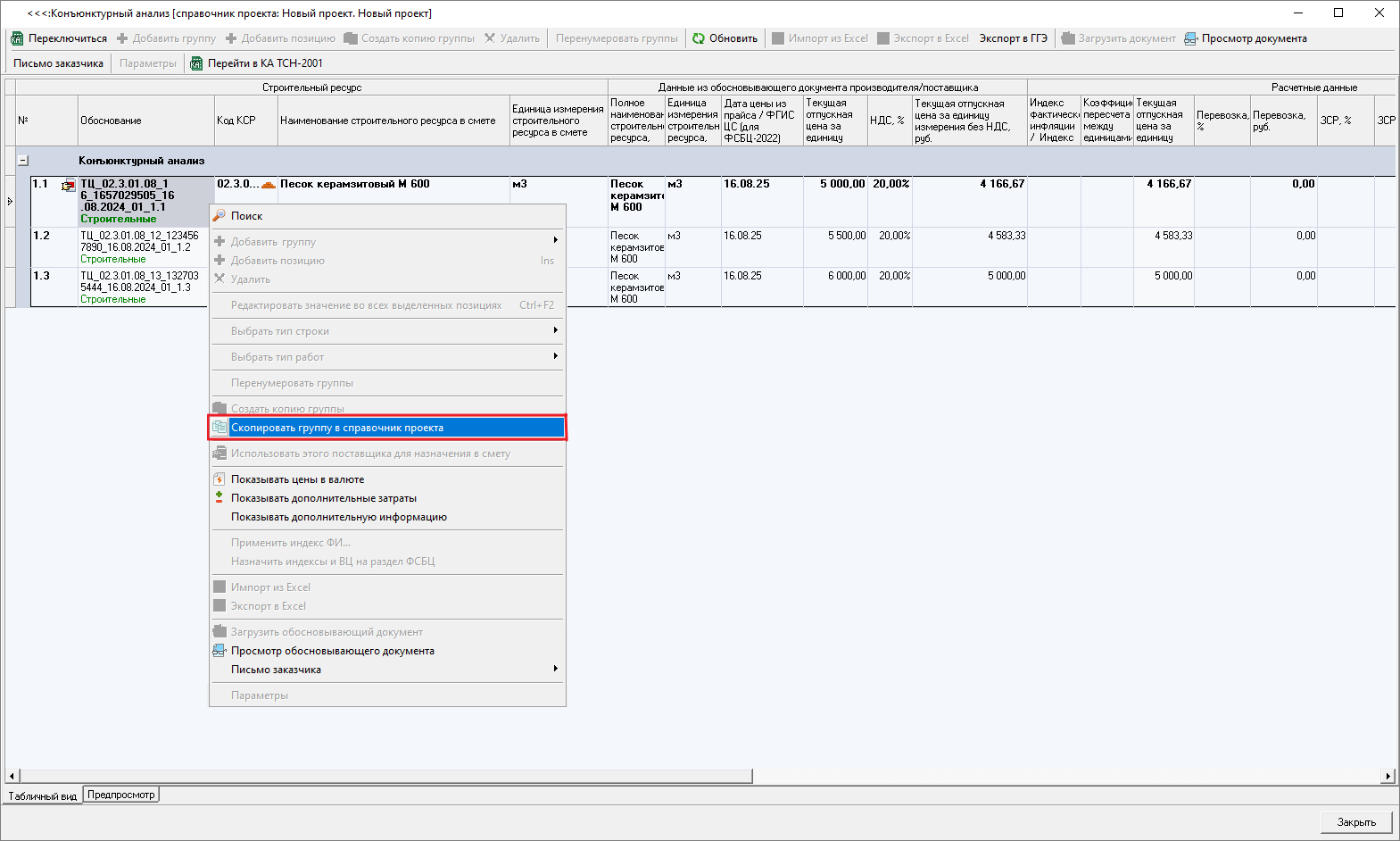
Task: Click the Добавить группу plus icon in toolbar
Action: click(123, 38)
